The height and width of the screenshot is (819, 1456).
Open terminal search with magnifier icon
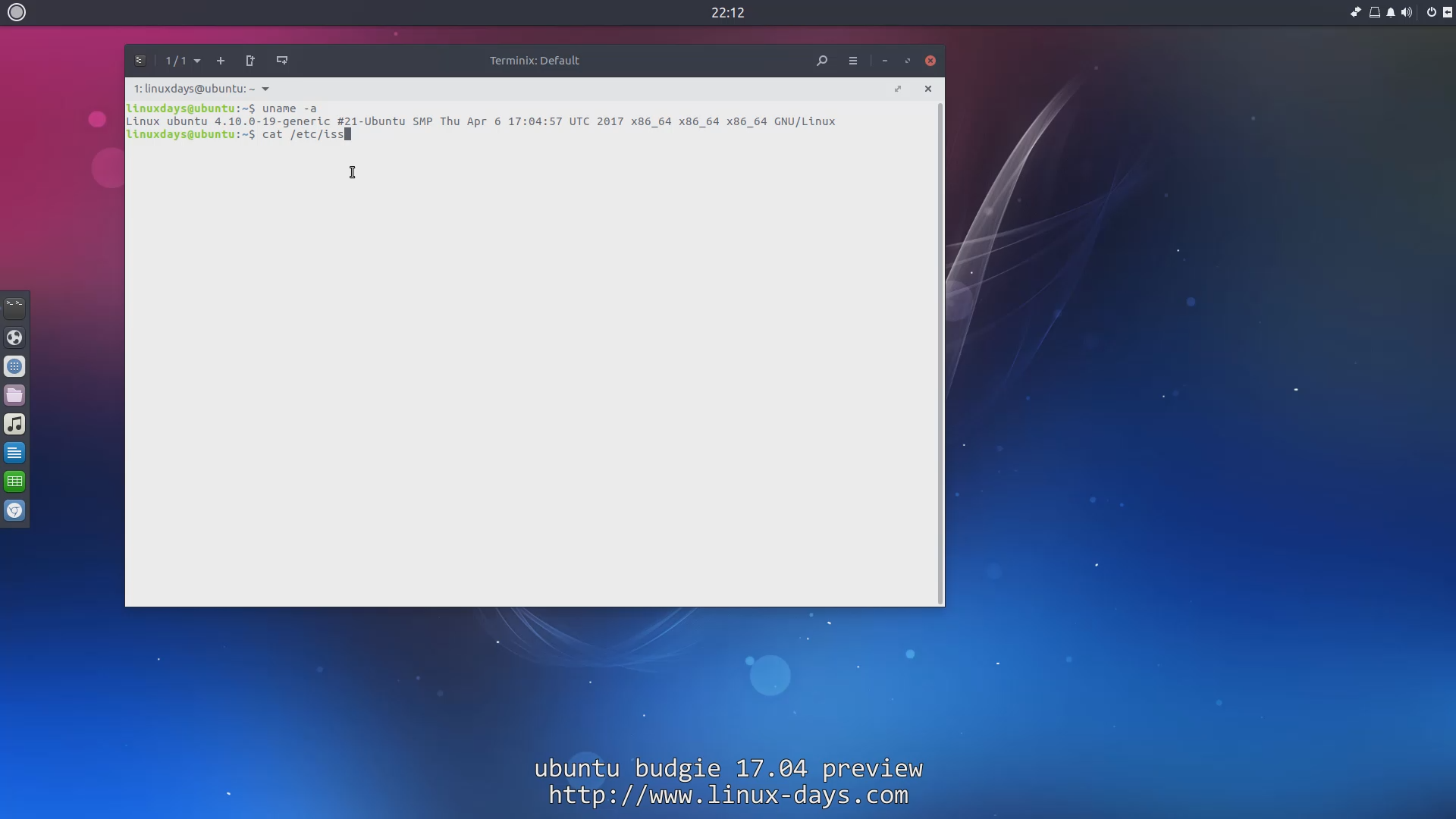tap(822, 61)
